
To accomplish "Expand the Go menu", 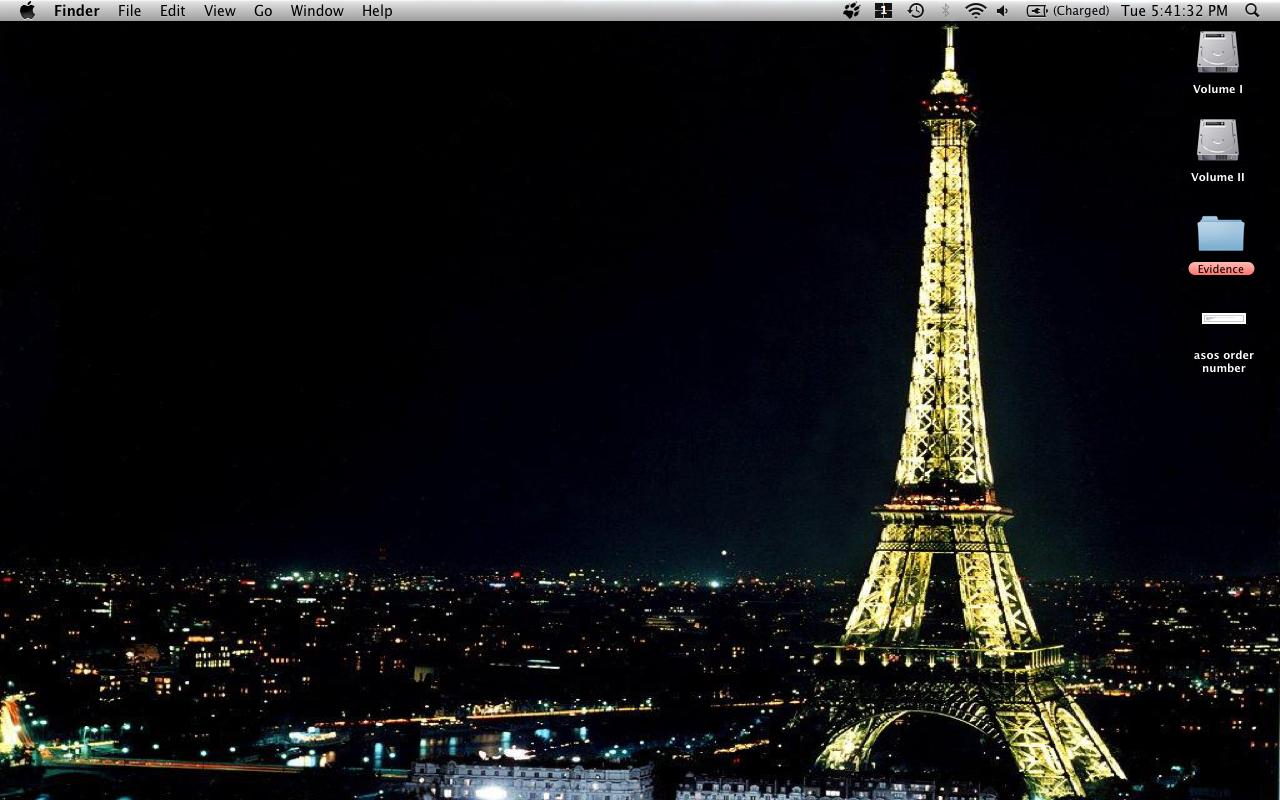I will tap(263, 11).
